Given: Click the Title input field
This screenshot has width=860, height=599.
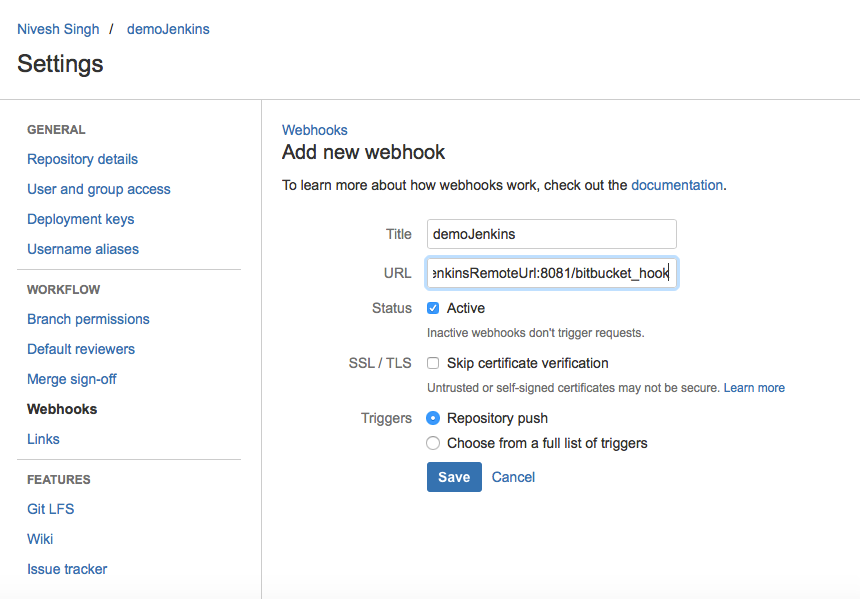Looking at the screenshot, I should (x=551, y=234).
